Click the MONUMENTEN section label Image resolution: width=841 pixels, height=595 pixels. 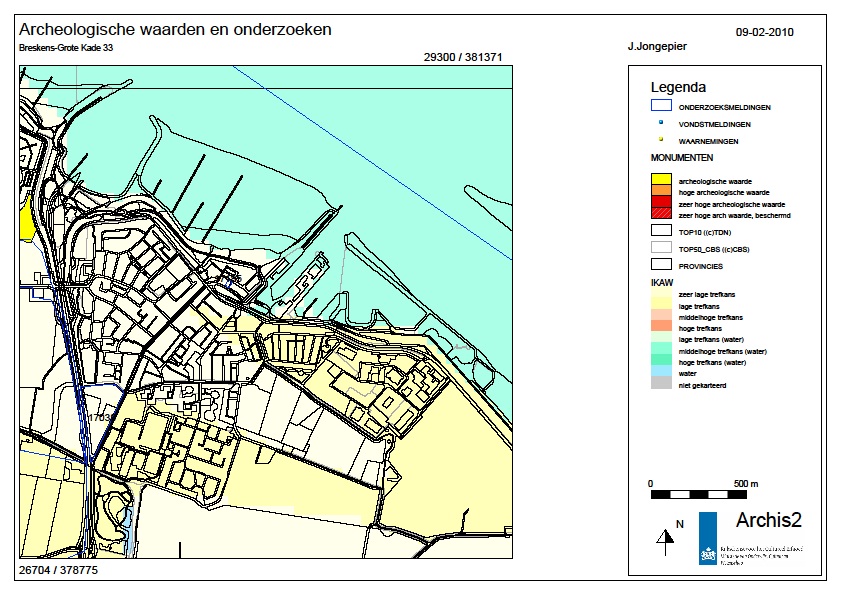[681, 158]
